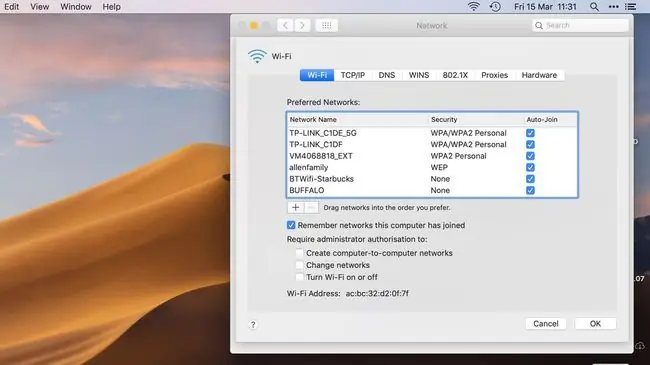Click the Cancel button
Screen dimensions: 650x365
click(x=546, y=324)
